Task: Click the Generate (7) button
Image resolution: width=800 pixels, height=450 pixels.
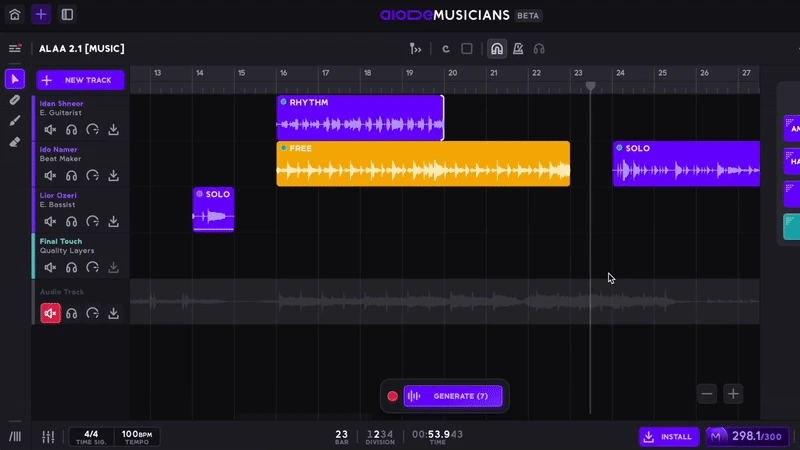Action: coord(452,396)
